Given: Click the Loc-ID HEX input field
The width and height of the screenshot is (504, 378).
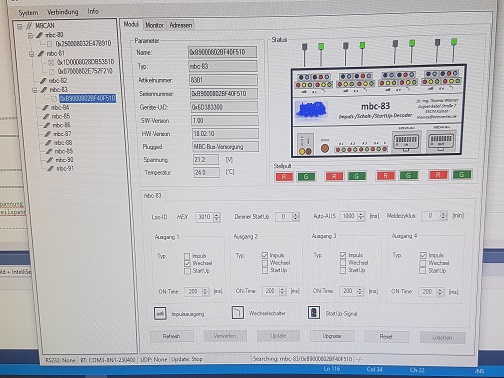Looking at the screenshot, I should (x=205, y=217).
